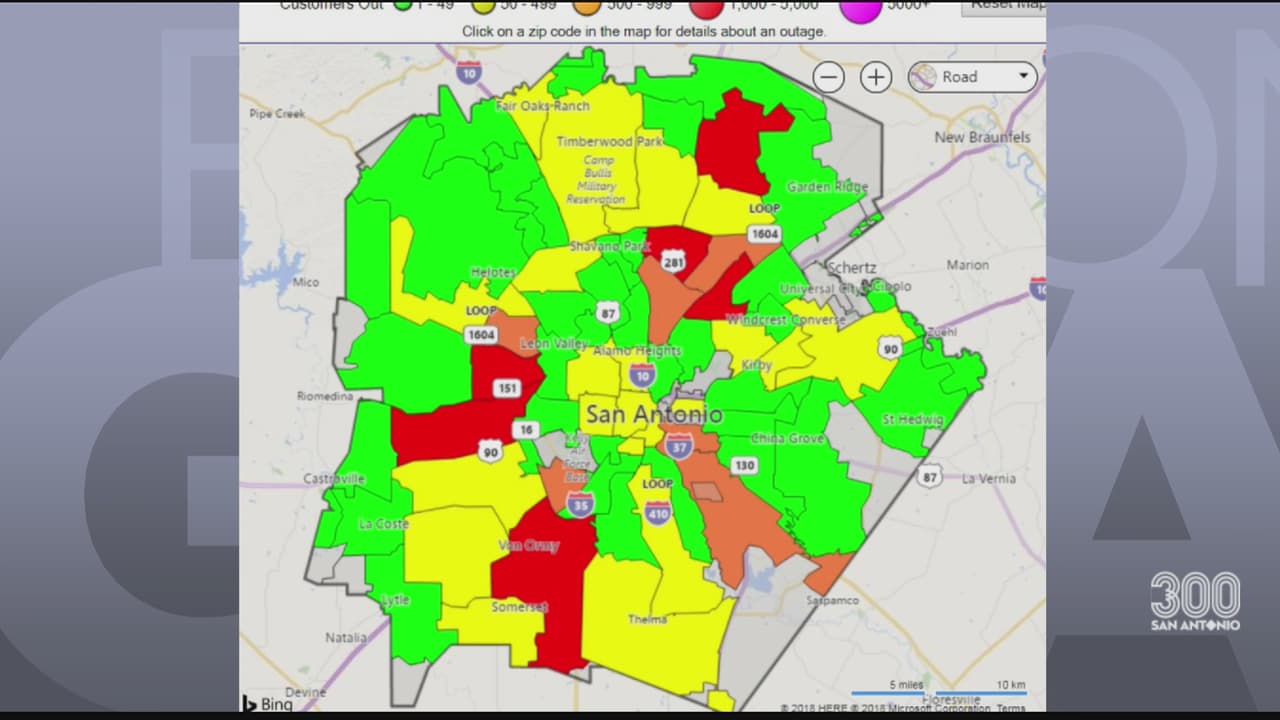Viewport: 1280px width, 720px height.
Task: Click the Loop 410 shield icon
Action: [x=657, y=512]
